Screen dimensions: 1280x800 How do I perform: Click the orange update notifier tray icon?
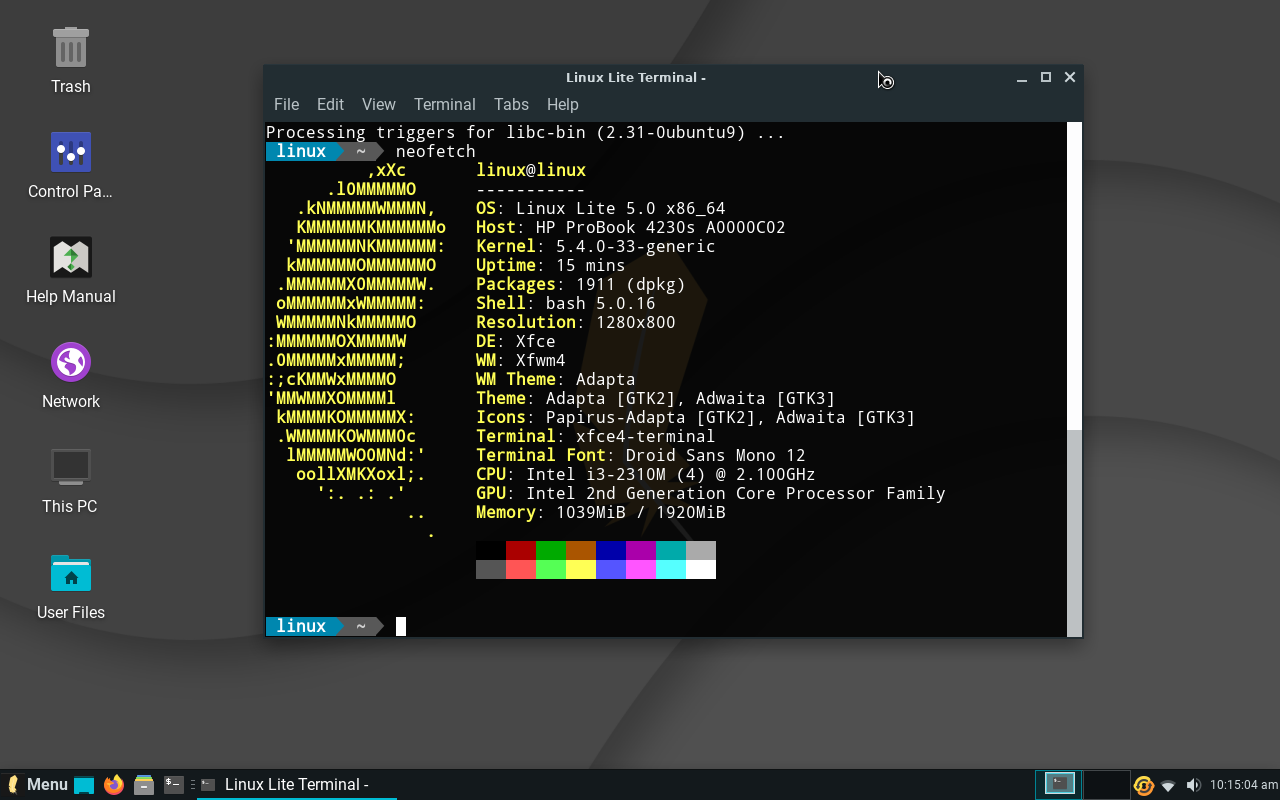tap(1143, 784)
